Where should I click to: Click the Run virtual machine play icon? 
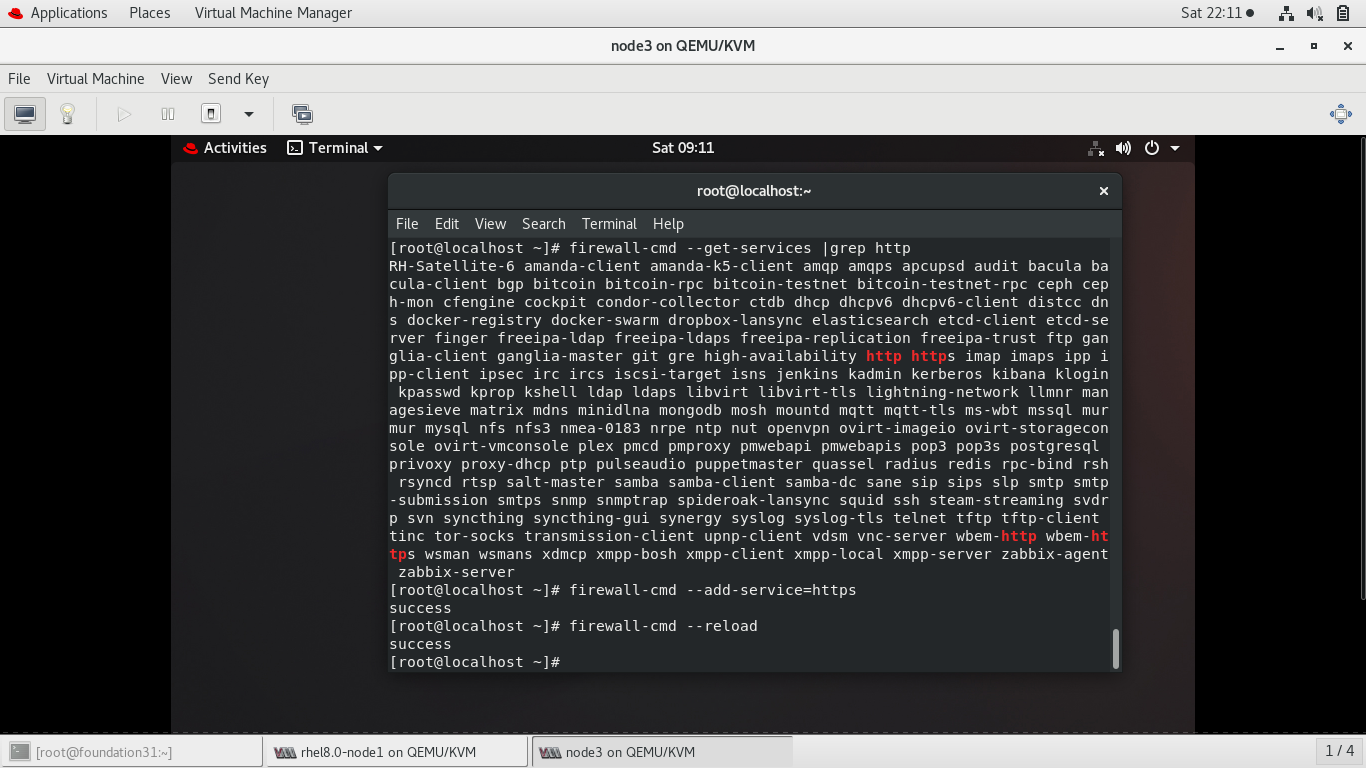[x=124, y=114]
